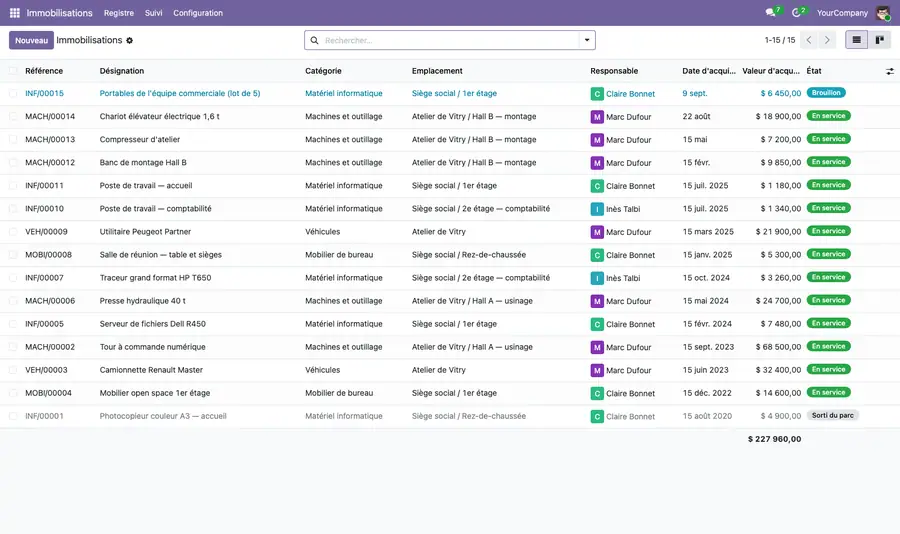Open the activities clock icon
This screenshot has height=534, width=900.
(x=796, y=13)
